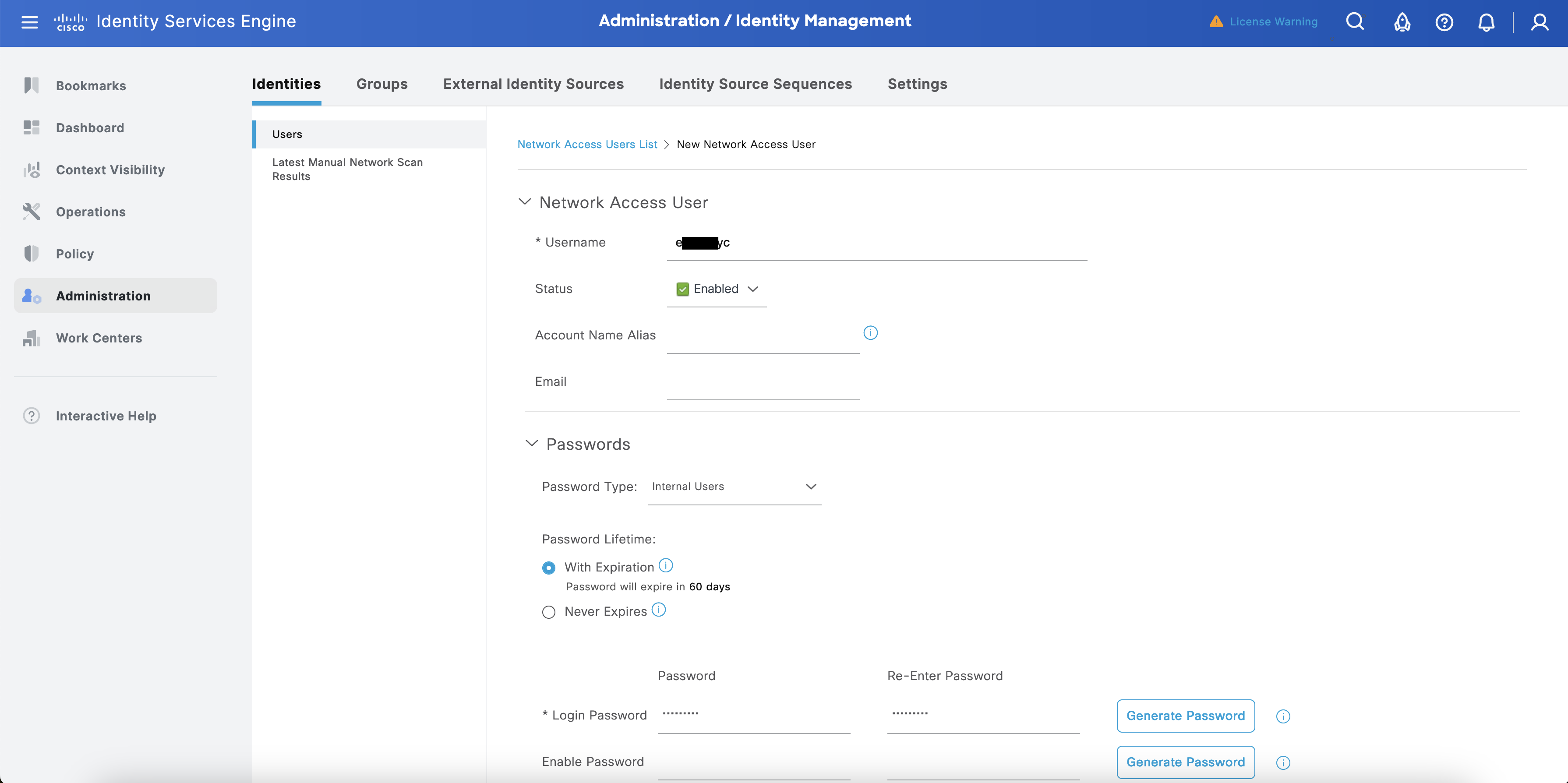Collapse the Network Access User section
1568x783 pixels.
click(x=525, y=201)
